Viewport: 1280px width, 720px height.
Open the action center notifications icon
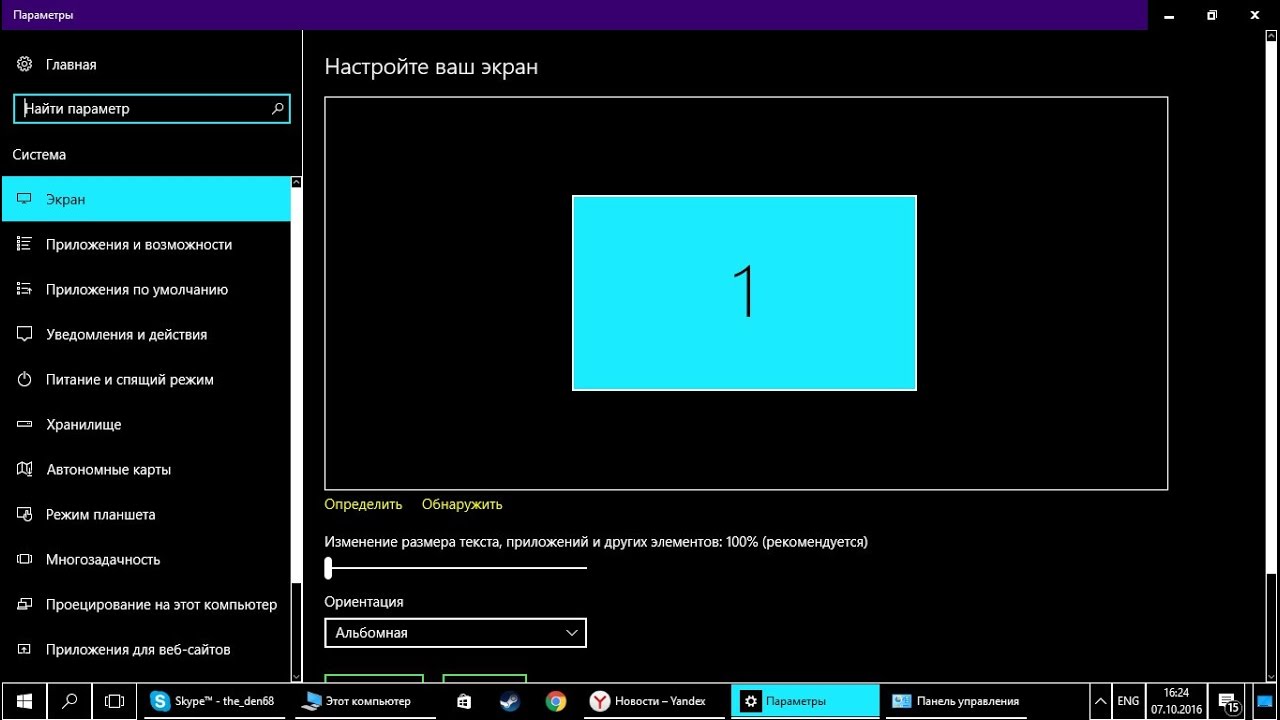point(1227,701)
